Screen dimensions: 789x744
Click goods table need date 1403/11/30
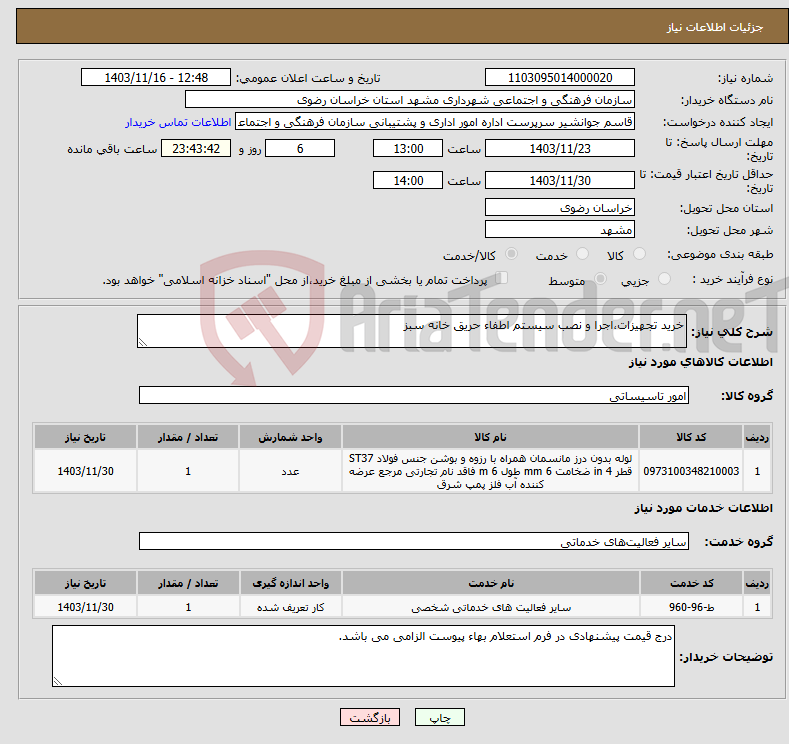pyautogui.click(x=86, y=471)
